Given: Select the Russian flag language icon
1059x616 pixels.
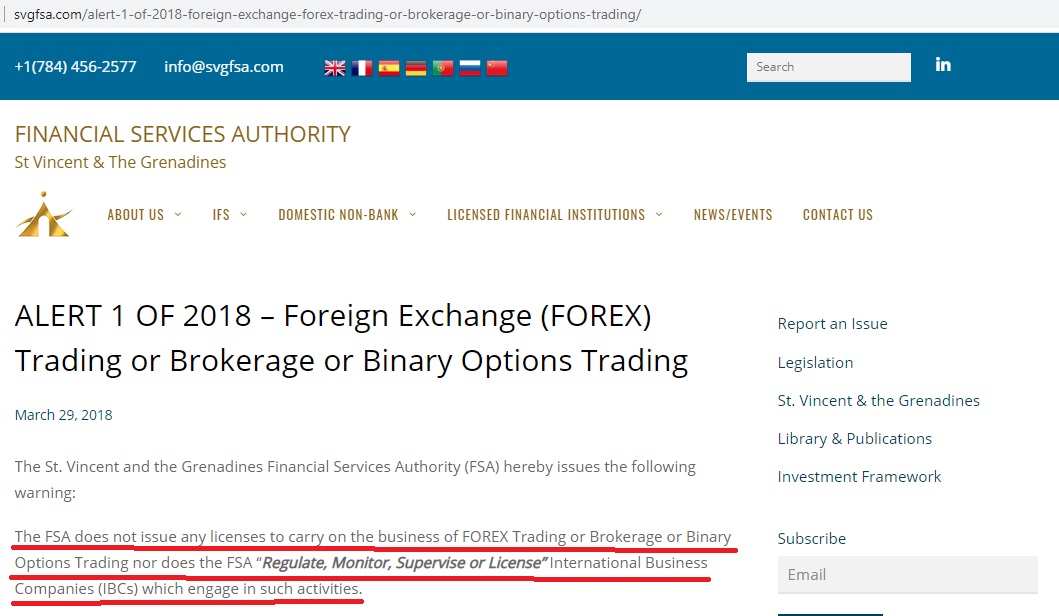Looking at the screenshot, I should (x=469, y=68).
